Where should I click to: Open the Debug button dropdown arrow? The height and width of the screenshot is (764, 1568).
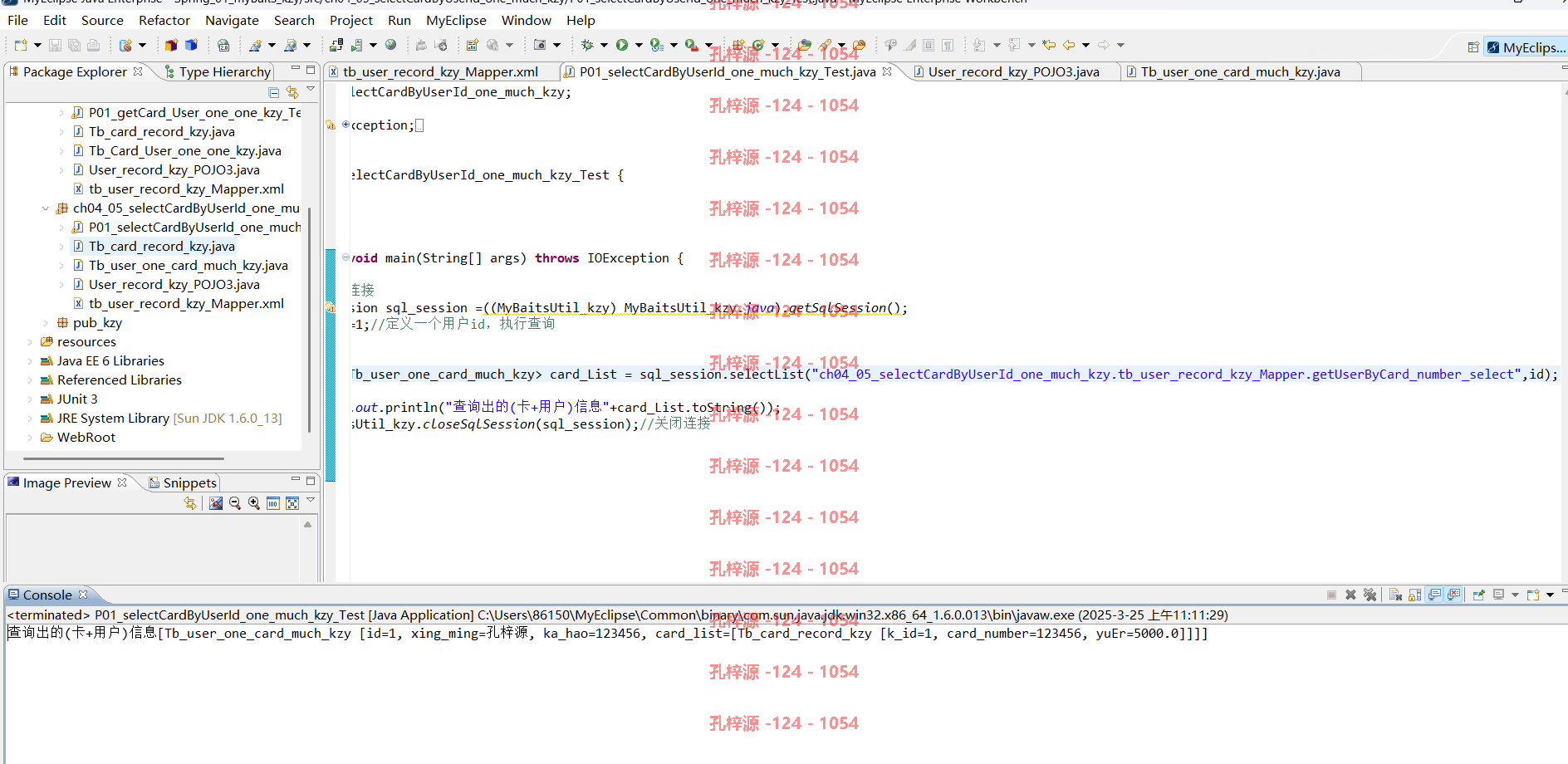pyautogui.click(x=604, y=45)
